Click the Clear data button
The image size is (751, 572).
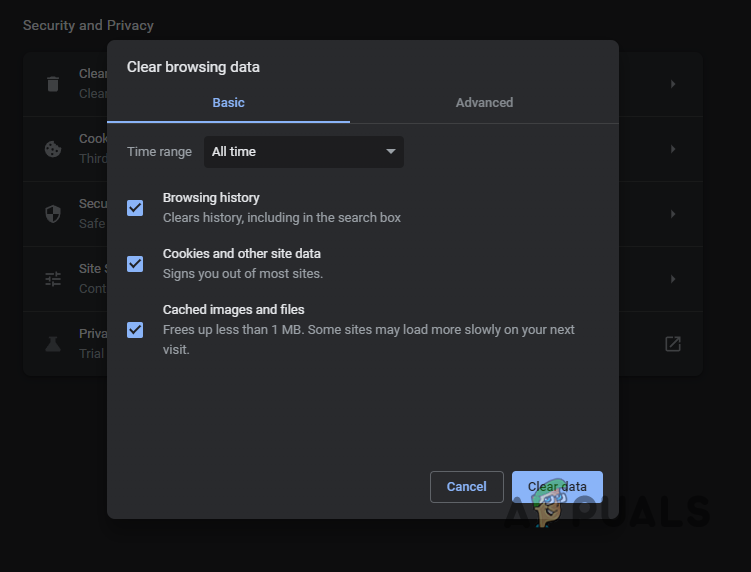point(557,487)
